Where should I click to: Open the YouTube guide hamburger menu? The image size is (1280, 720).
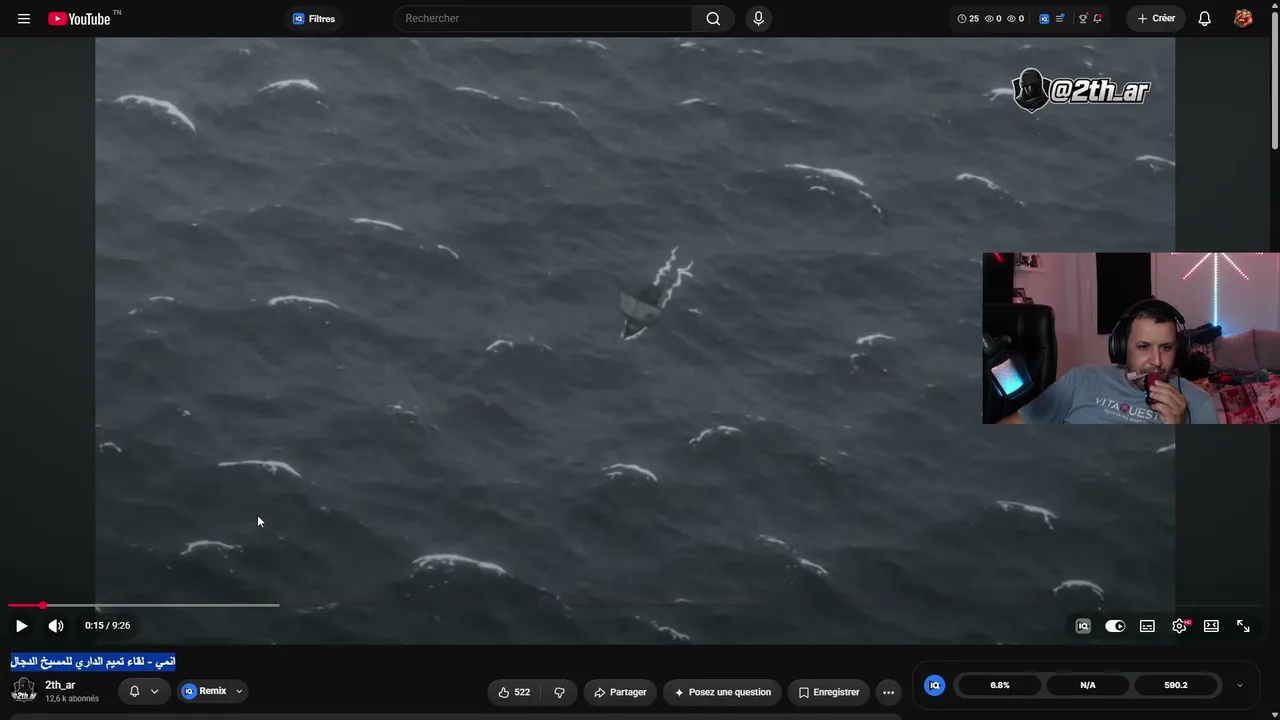click(24, 19)
